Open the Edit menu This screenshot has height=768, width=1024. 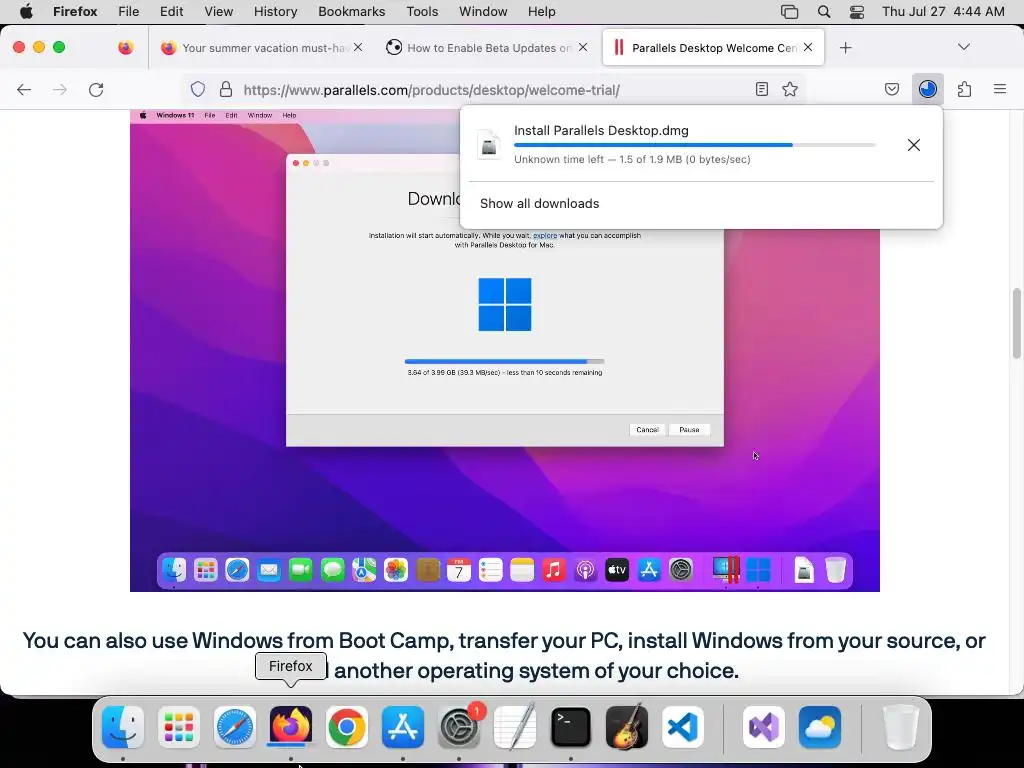(171, 12)
